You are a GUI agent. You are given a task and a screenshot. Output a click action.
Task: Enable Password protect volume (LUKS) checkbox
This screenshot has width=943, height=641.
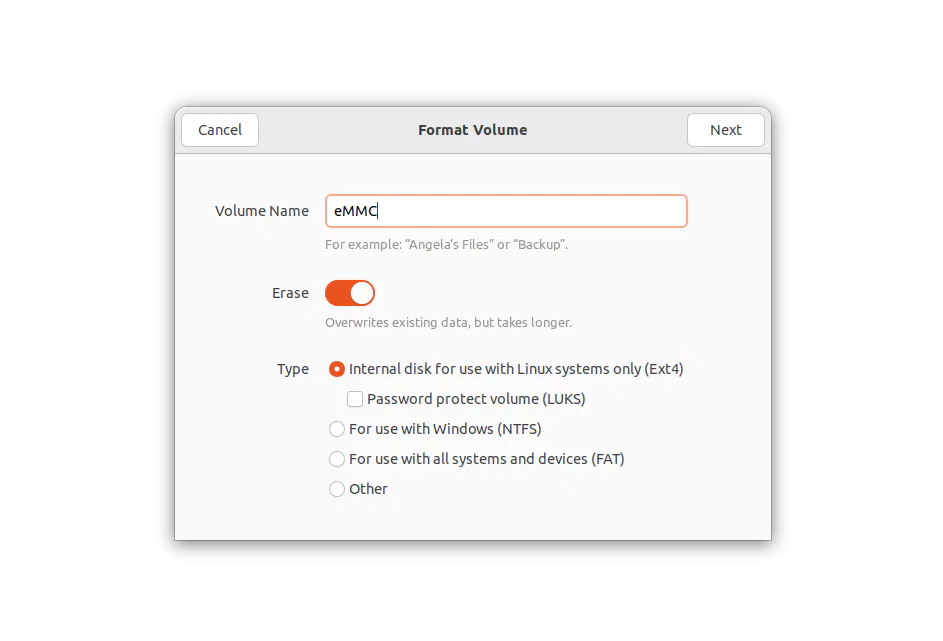coord(355,399)
